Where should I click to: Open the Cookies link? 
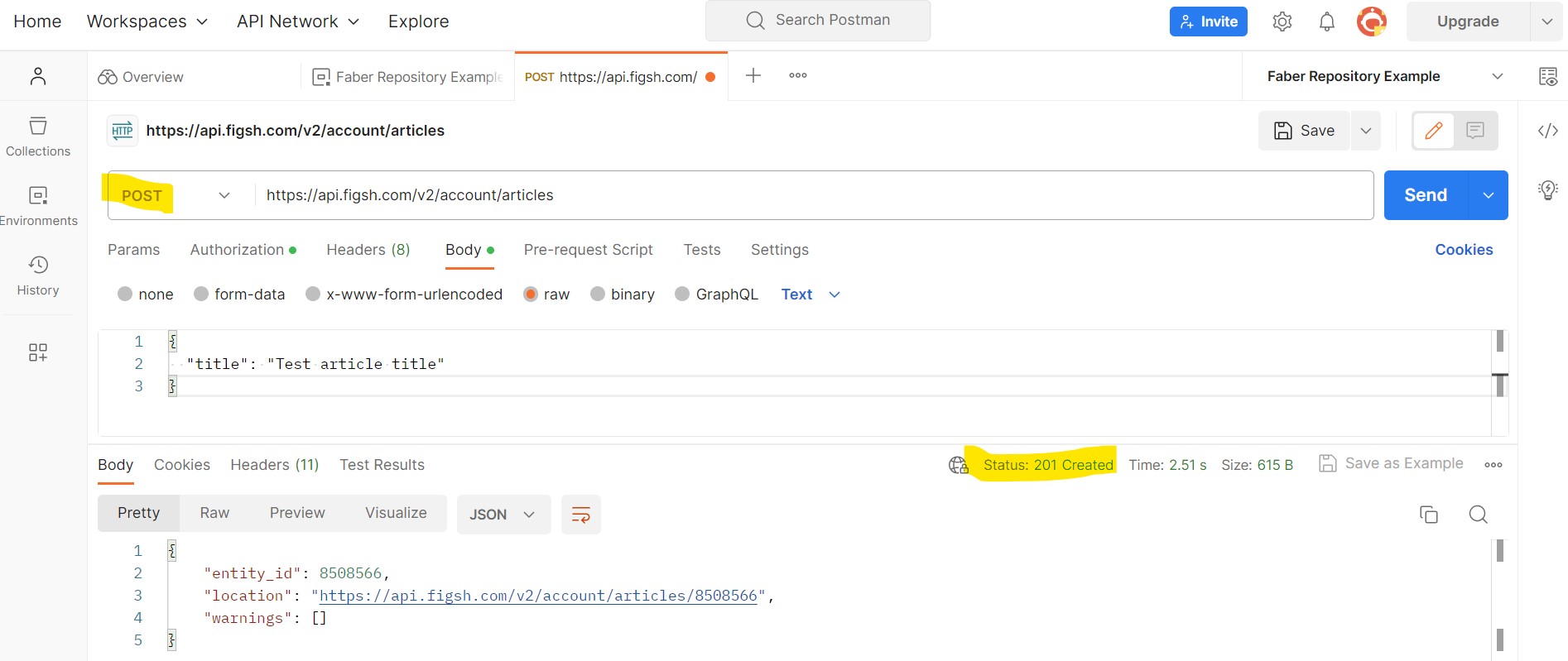click(1464, 250)
